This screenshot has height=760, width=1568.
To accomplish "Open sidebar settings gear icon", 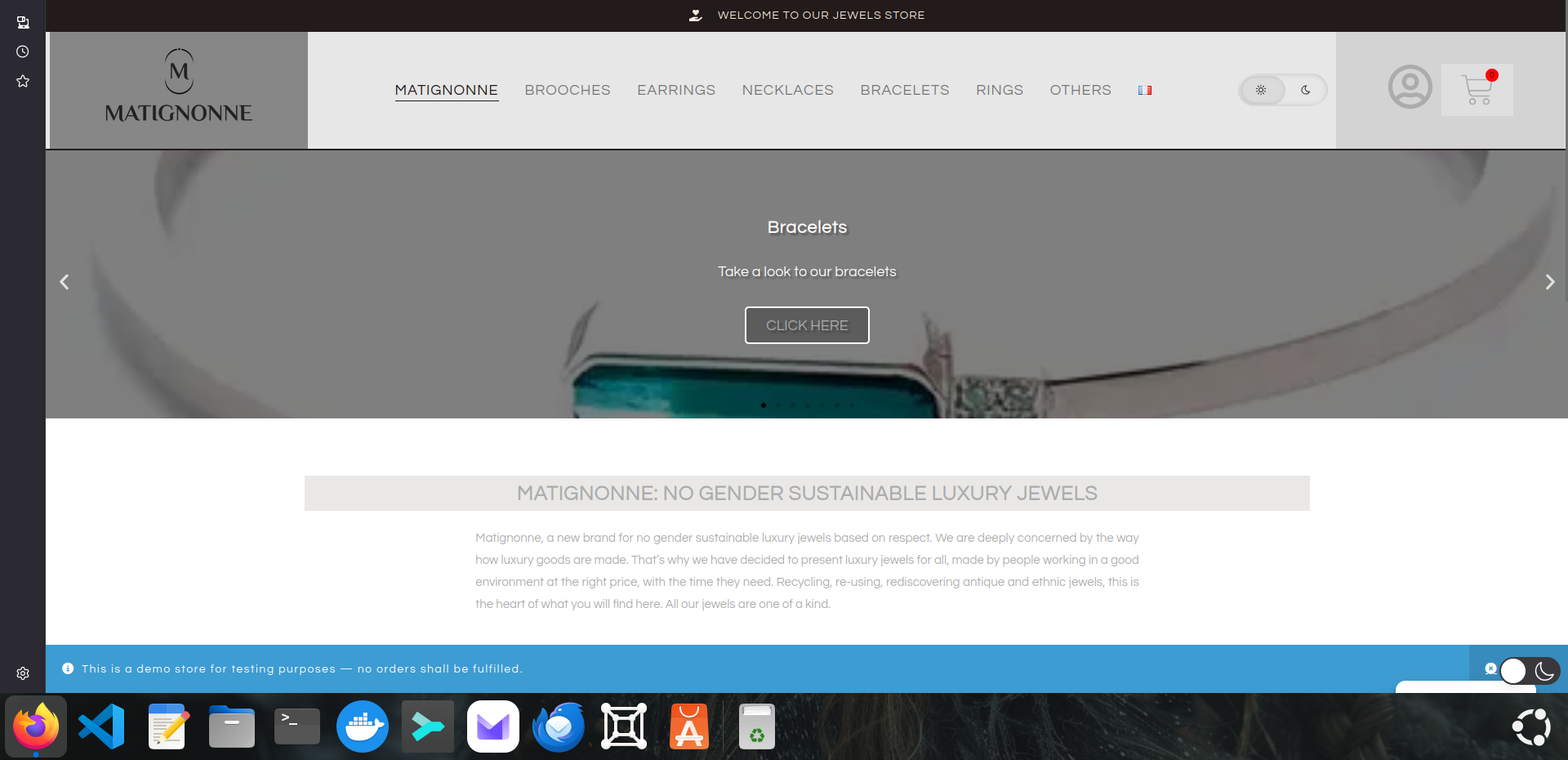I will 23,673.
